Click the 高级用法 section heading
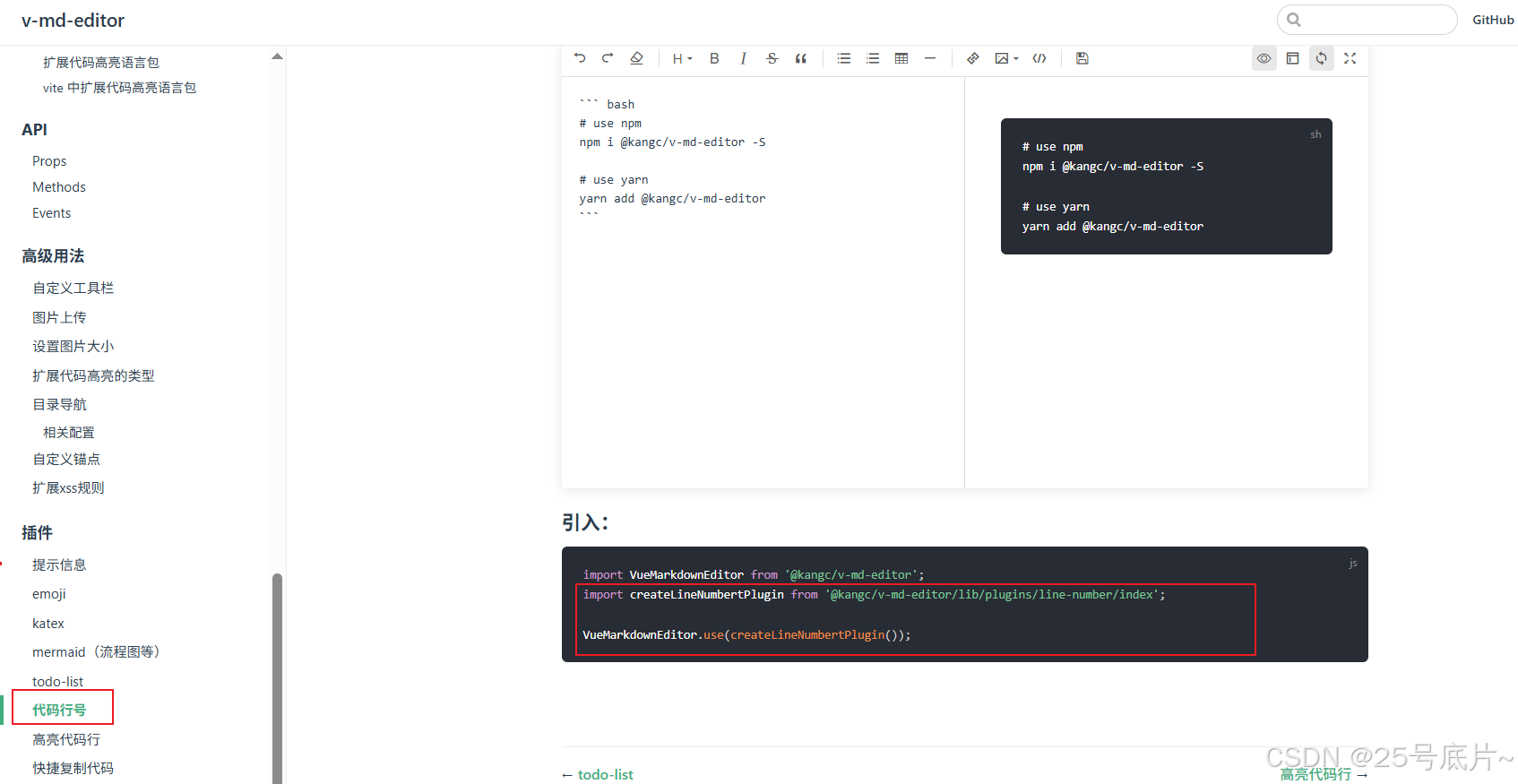 pos(53,256)
